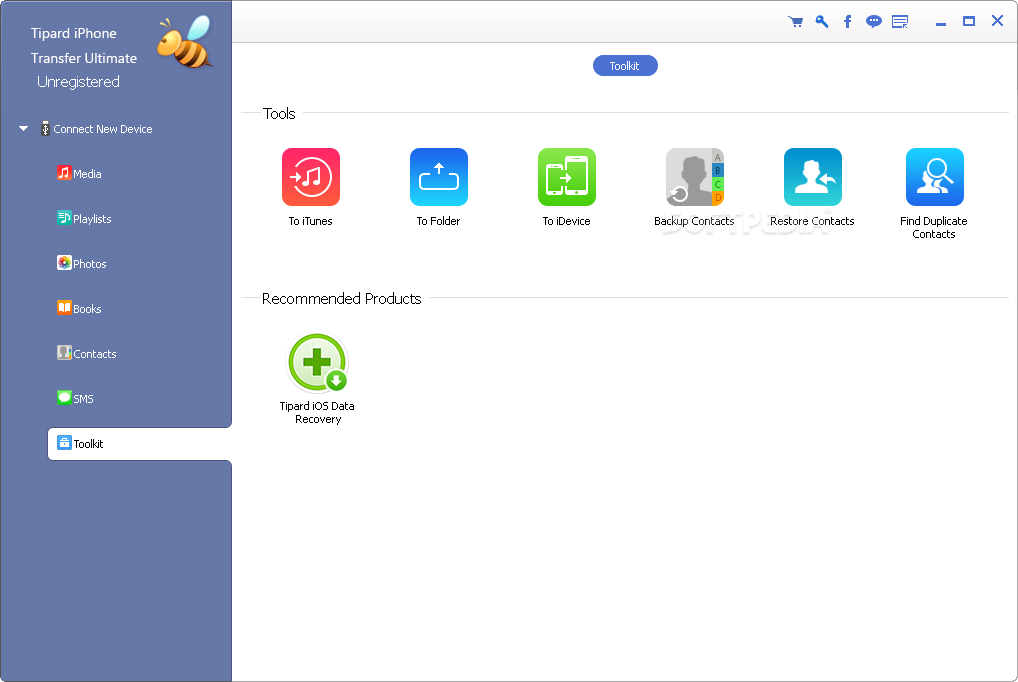The height and width of the screenshot is (682, 1018).
Task: Open Contacts in the sidebar
Action: click(87, 353)
